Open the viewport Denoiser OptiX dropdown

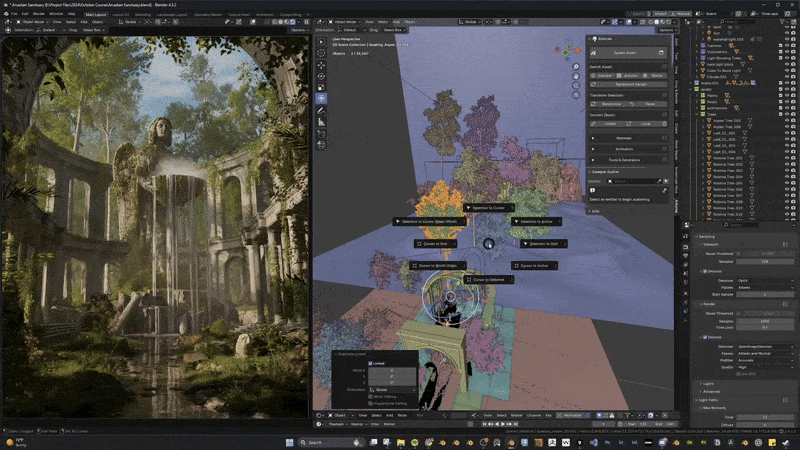(765, 281)
